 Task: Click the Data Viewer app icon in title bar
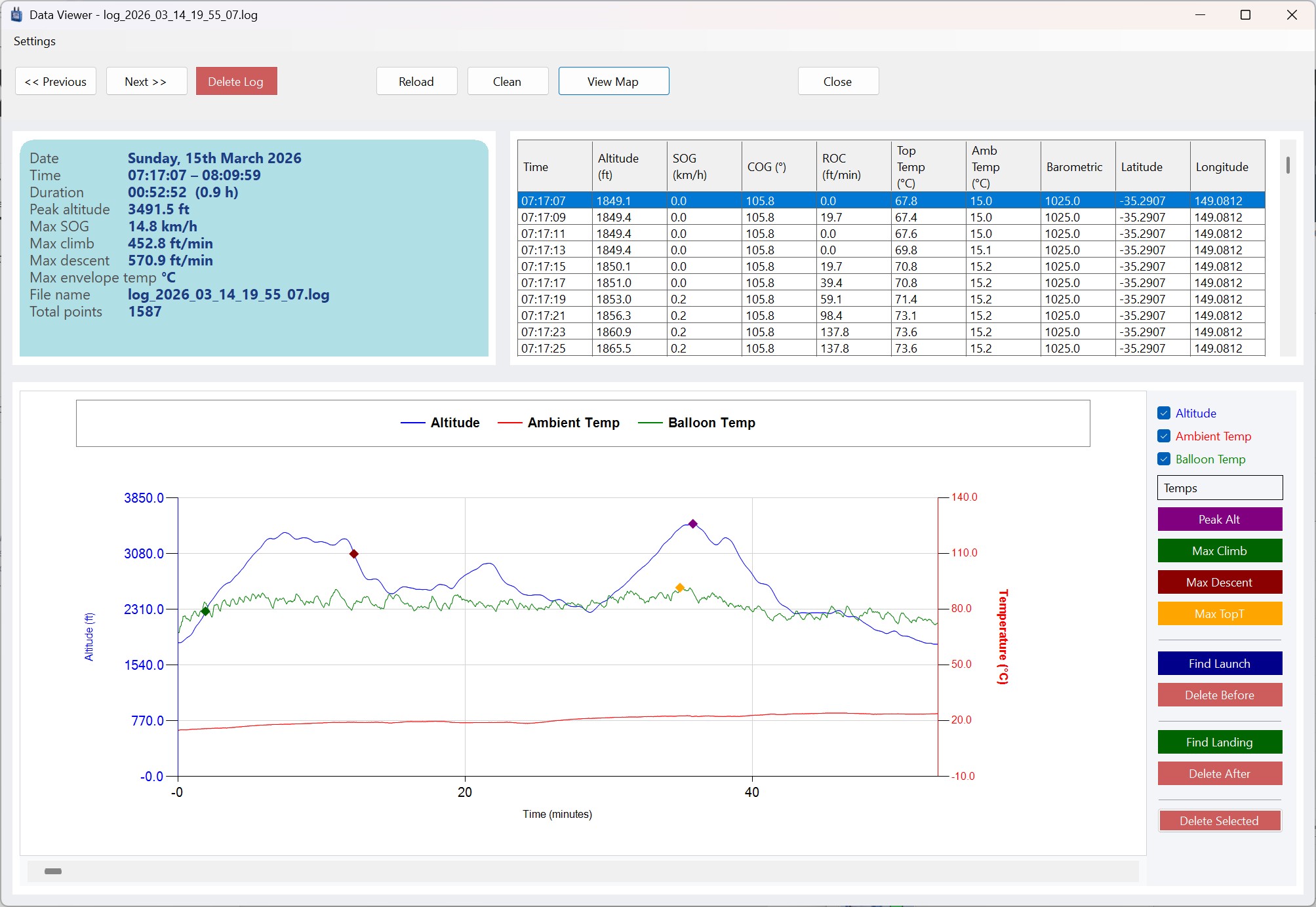click(x=16, y=14)
